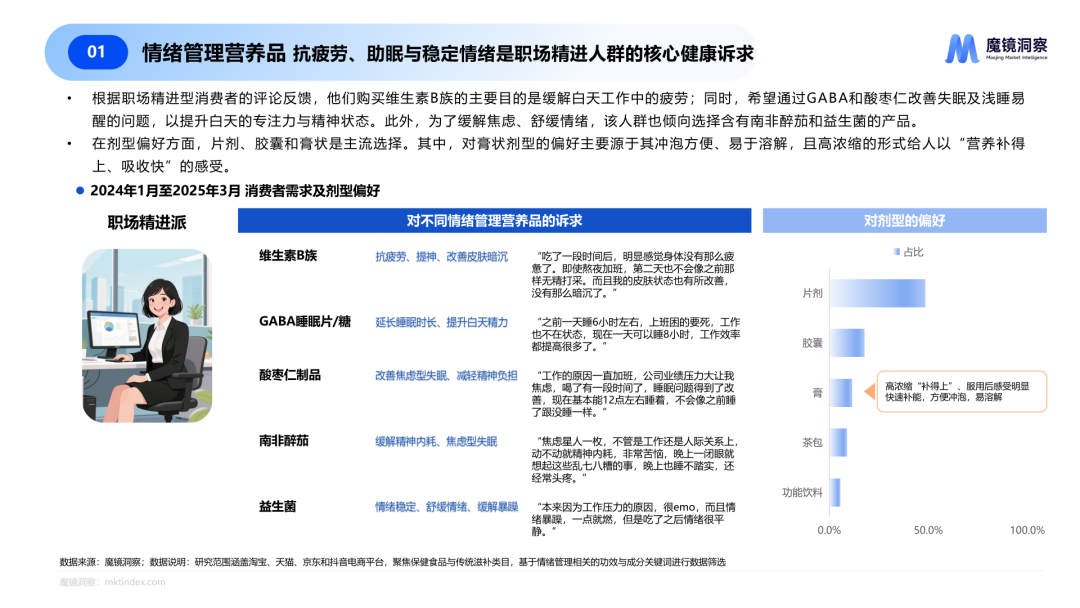1080x608 pixels.
Task: Click the 魔镜洞察 brand name text
Action: [x=1017, y=44]
